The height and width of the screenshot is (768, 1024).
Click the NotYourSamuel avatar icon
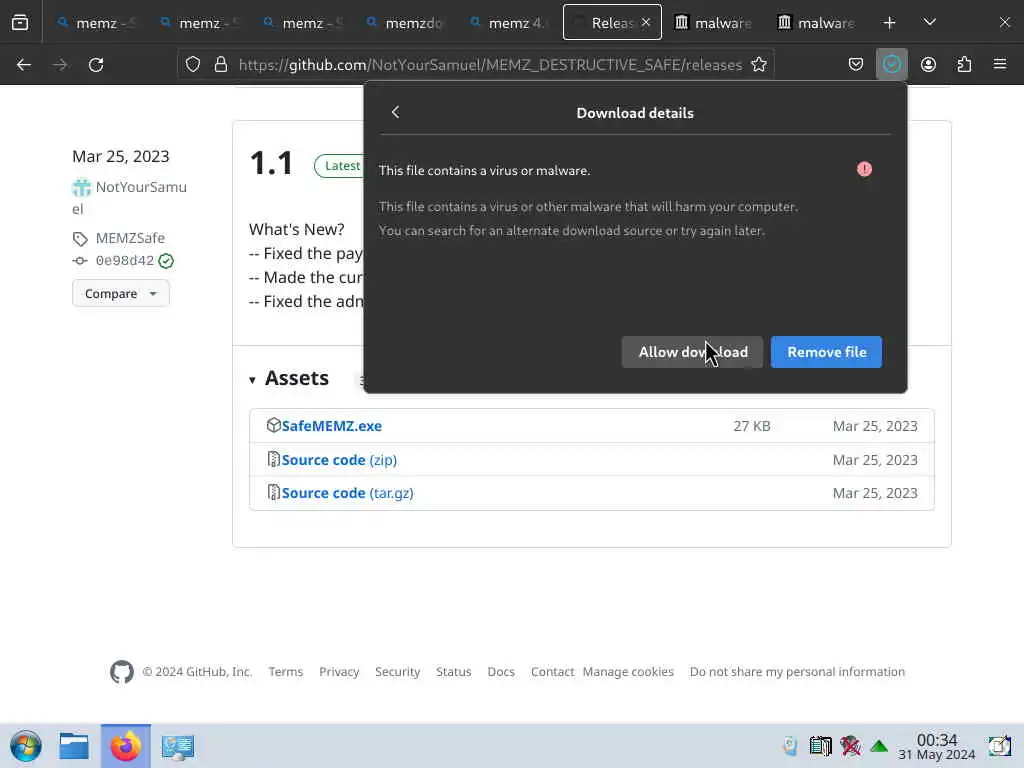pyautogui.click(x=82, y=187)
